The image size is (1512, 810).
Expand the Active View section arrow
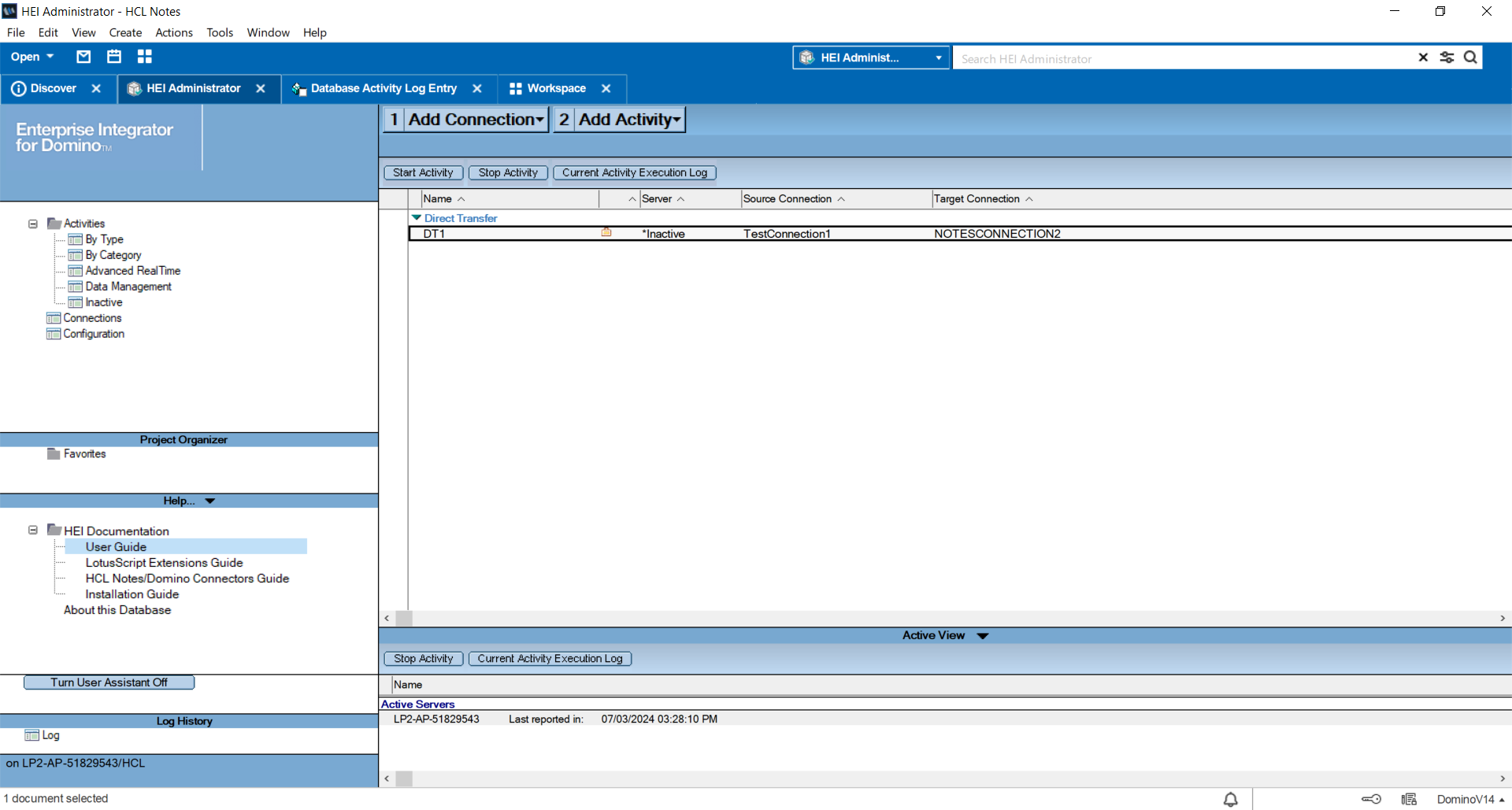click(983, 635)
